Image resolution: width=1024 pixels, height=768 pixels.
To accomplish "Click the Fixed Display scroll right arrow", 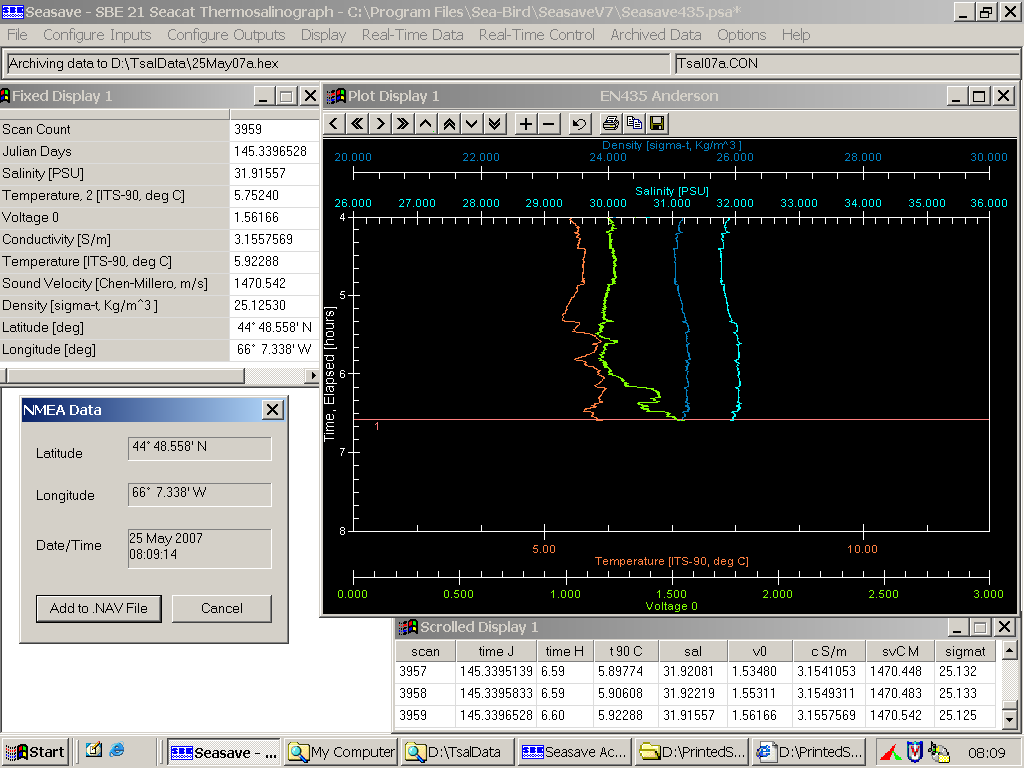I will (312, 376).
